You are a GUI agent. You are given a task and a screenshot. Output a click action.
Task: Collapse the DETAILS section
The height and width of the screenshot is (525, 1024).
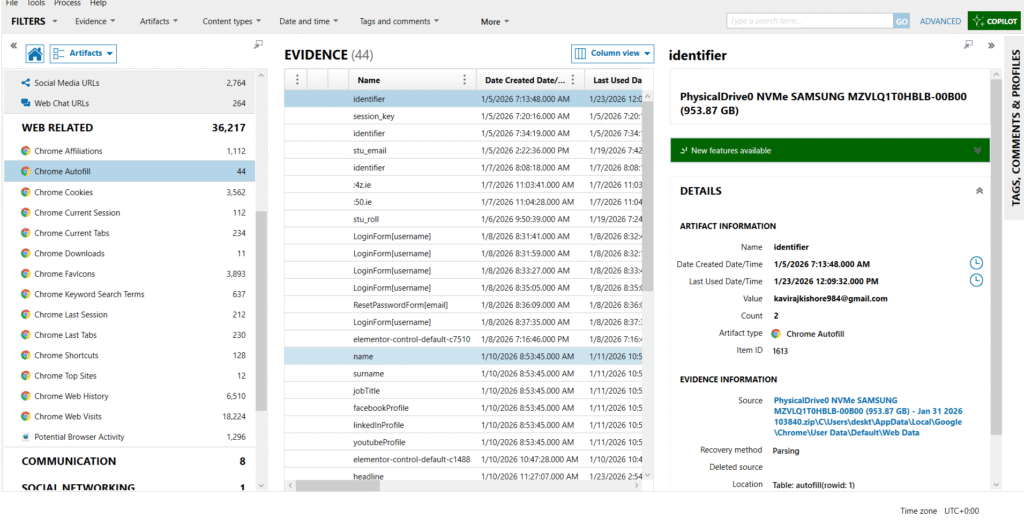pyautogui.click(x=977, y=191)
